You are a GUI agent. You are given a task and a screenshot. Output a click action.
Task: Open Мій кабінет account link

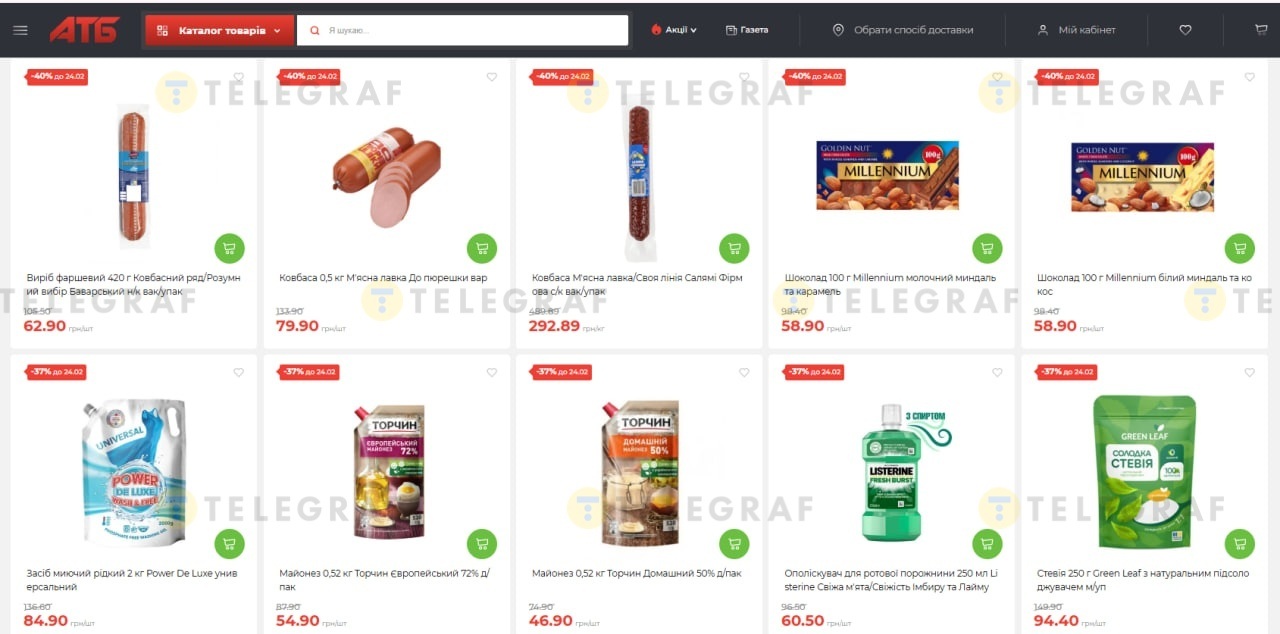(1077, 30)
